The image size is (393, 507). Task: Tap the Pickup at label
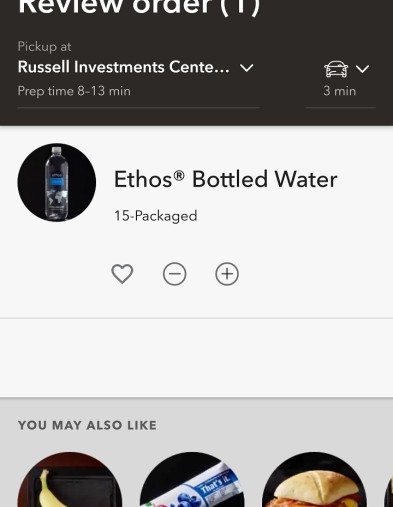pyautogui.click(x=44, y=47)
